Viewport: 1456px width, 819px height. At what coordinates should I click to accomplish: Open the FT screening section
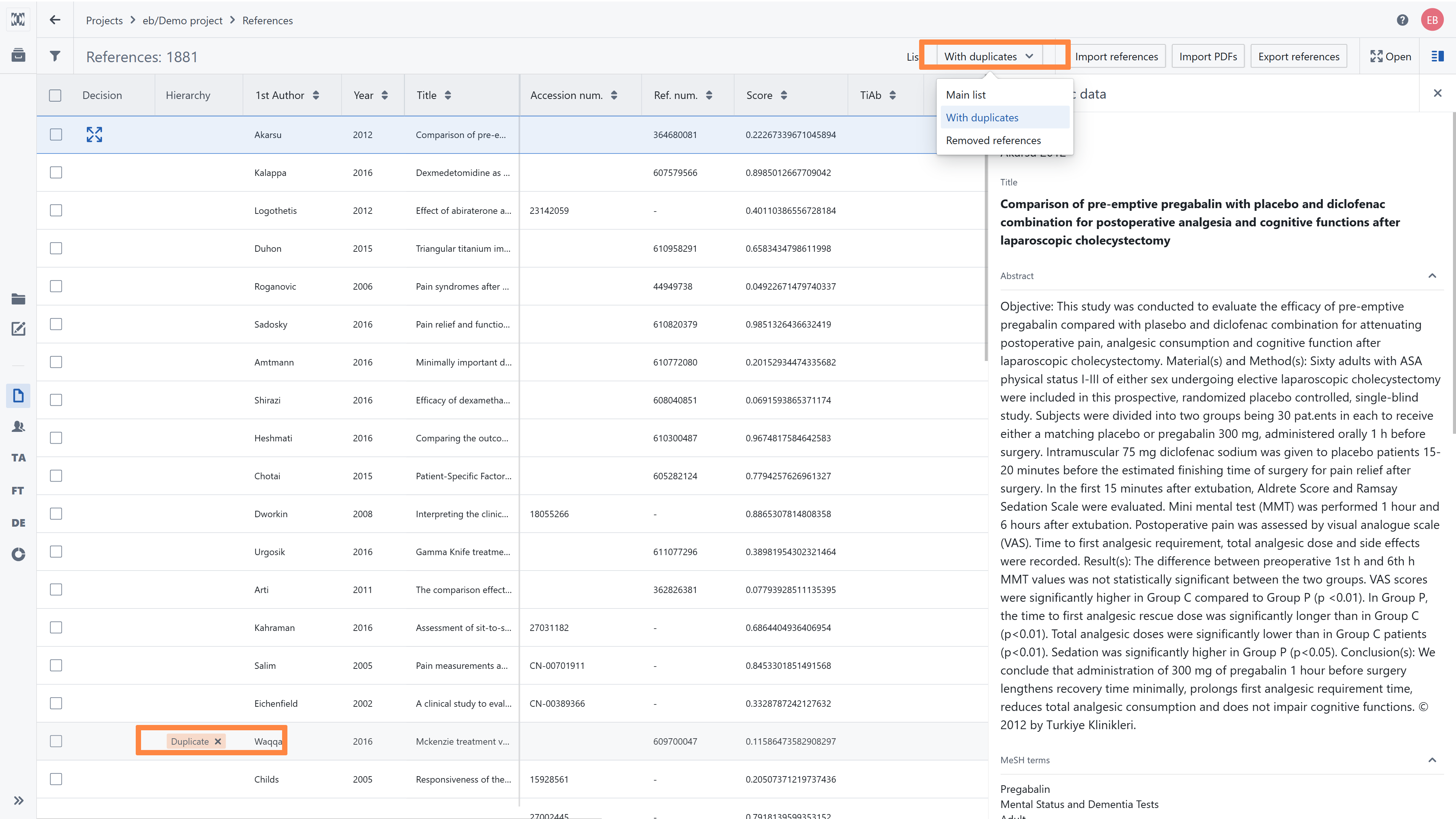coord(18,491)
